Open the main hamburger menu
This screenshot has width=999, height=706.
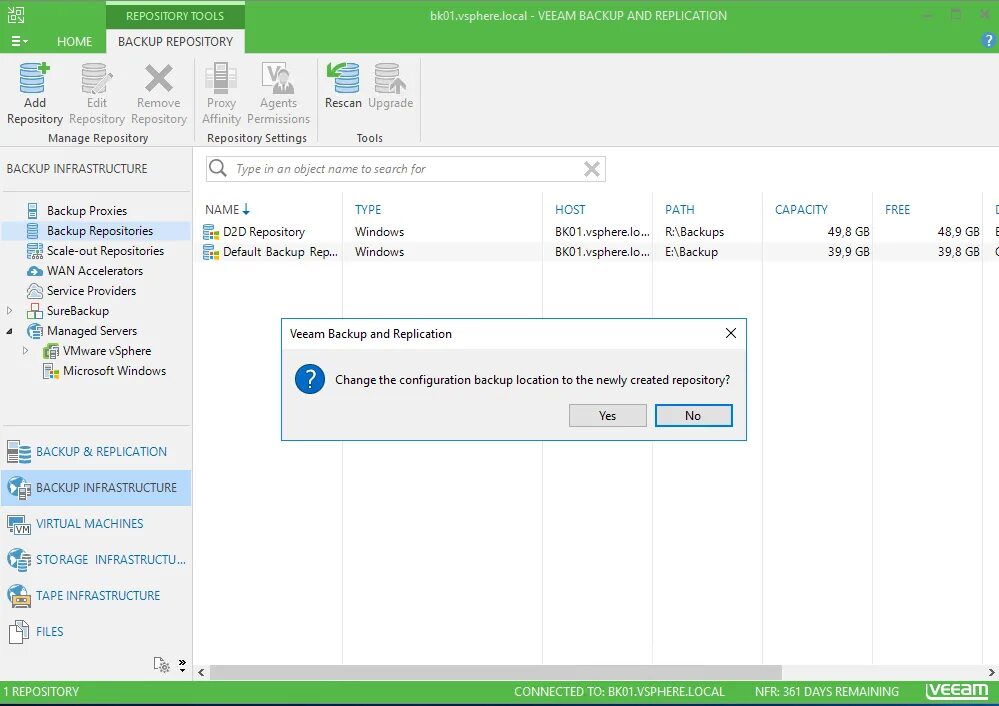(19, 41)
